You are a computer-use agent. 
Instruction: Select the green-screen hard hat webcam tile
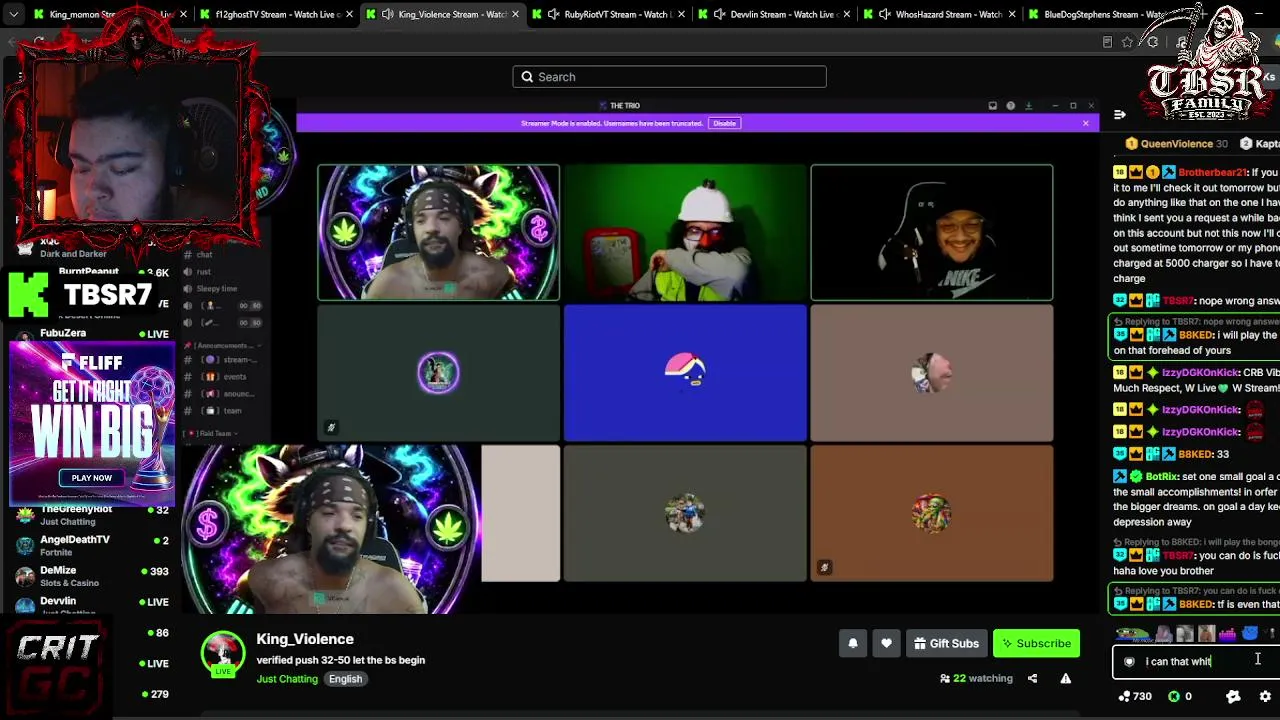[685, 232]
